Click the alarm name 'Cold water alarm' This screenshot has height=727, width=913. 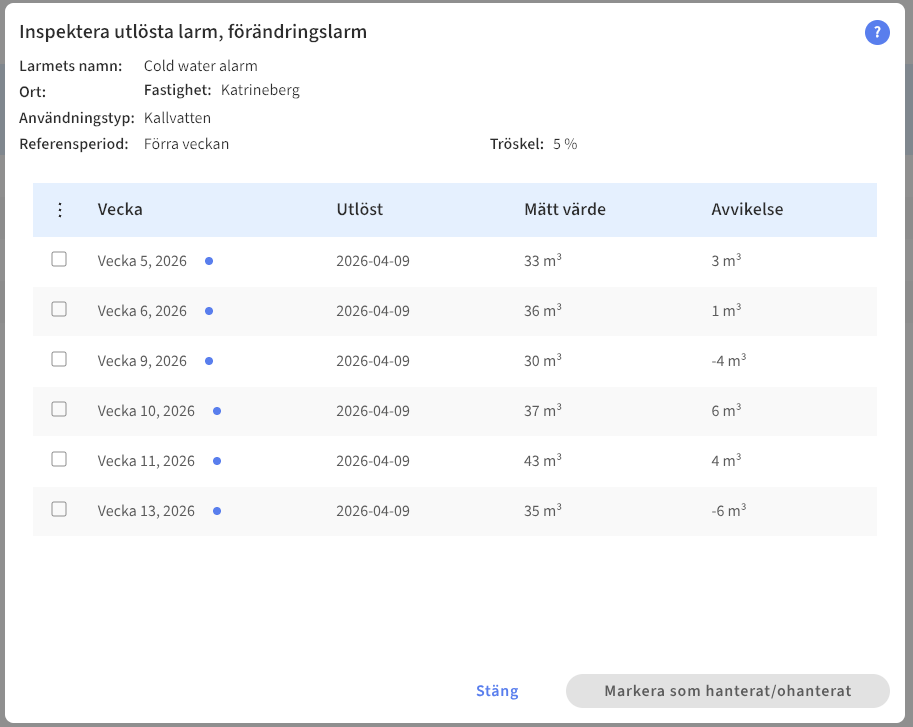[200, 66]
